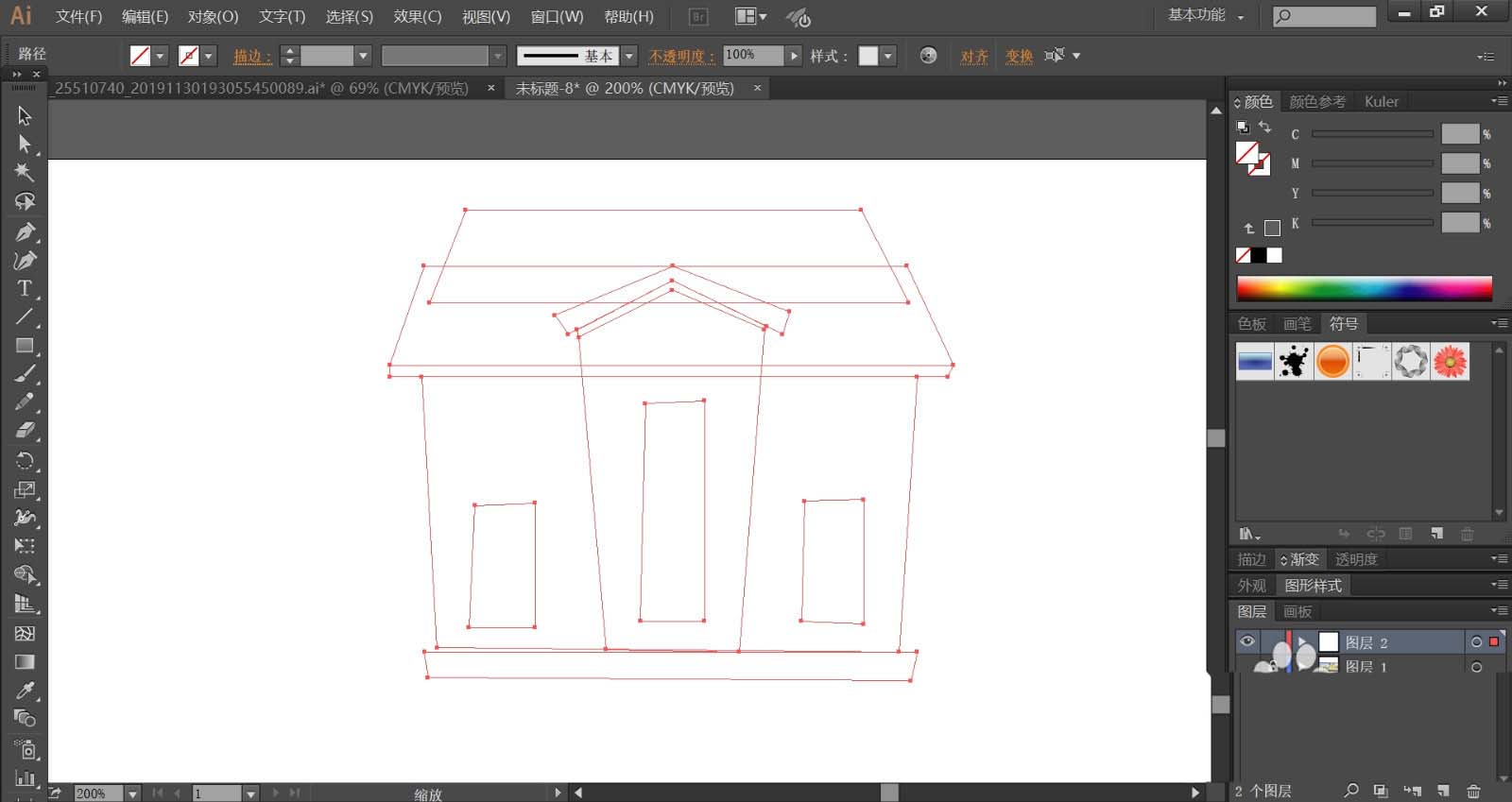The height and width of the screenshot is (802, 1512).
Task: Open the 效果(C) menu
Action: (418, 16)
